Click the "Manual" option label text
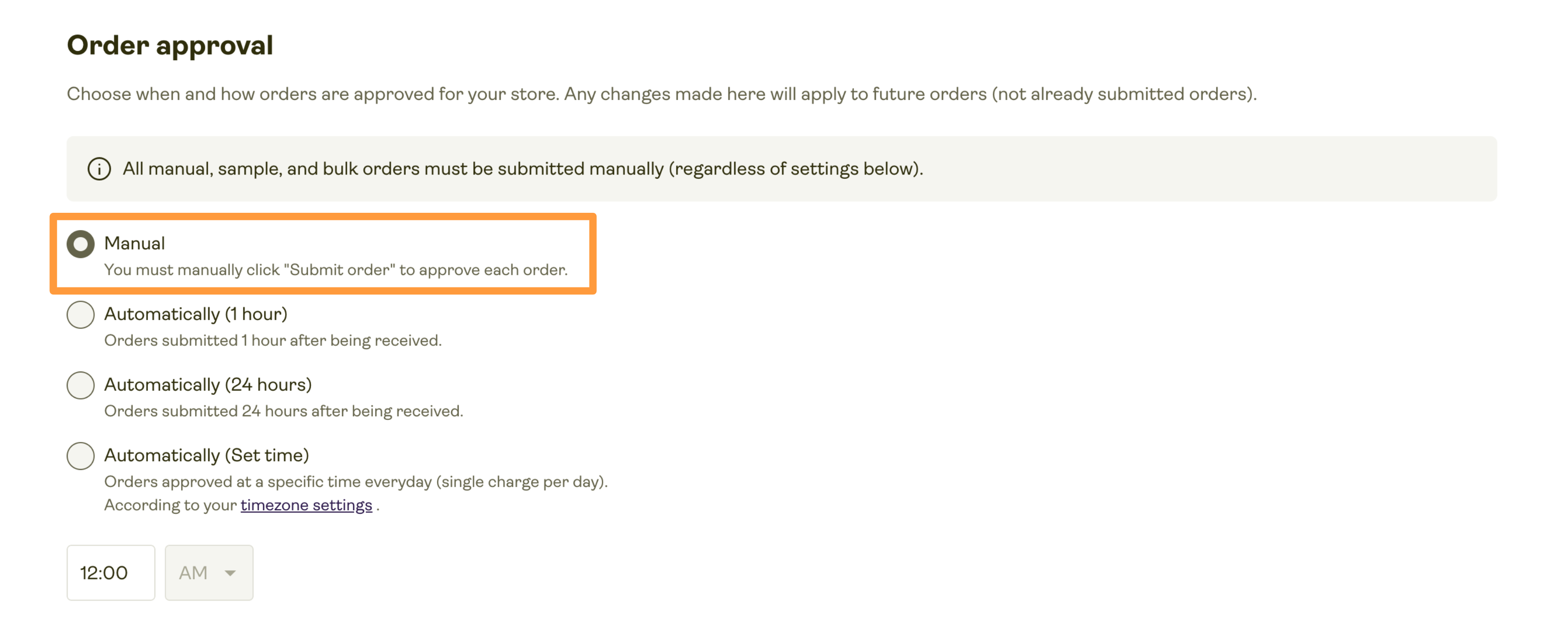 134,244
